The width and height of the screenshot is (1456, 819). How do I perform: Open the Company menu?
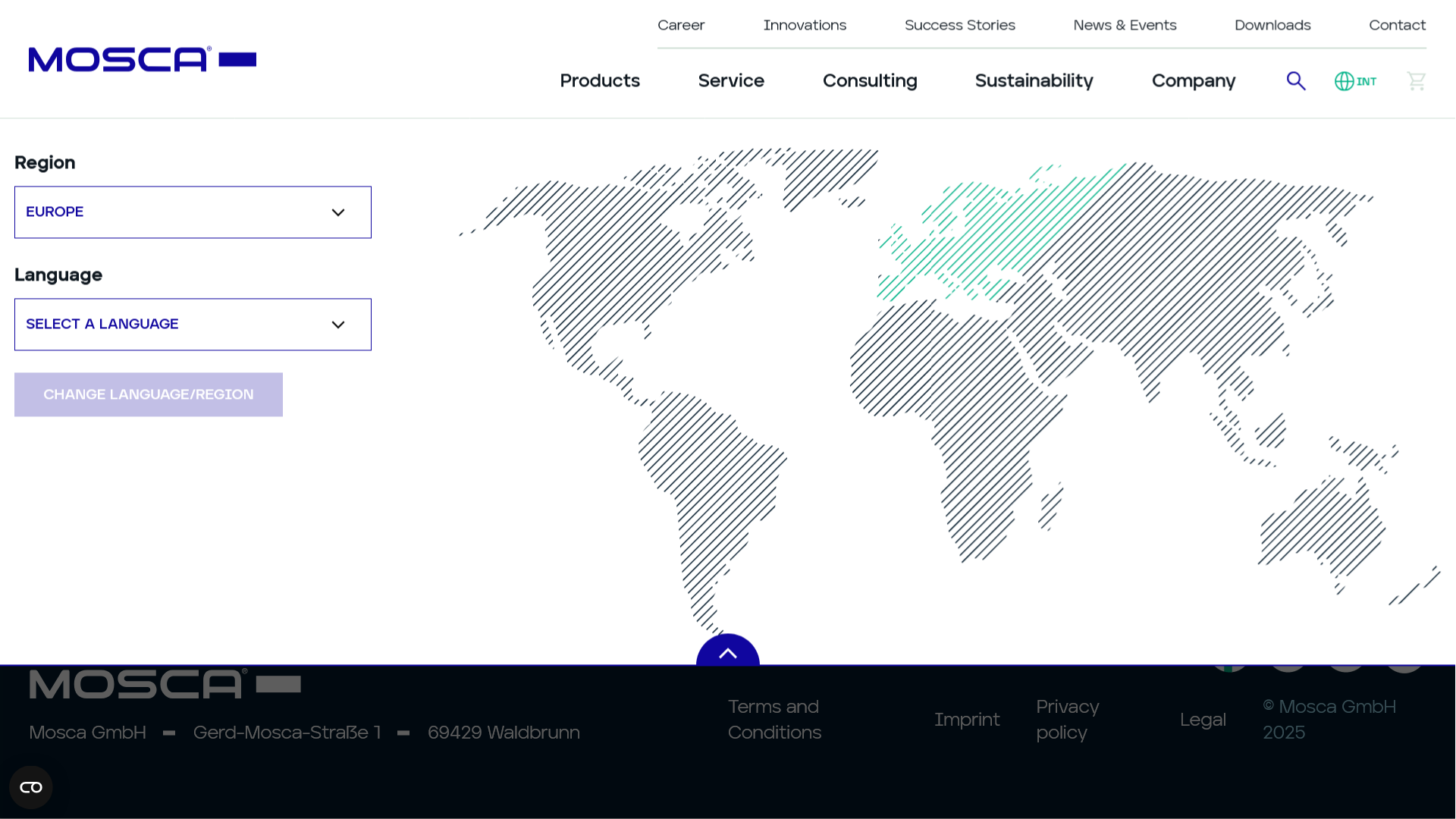click(x=1193, y=81)
